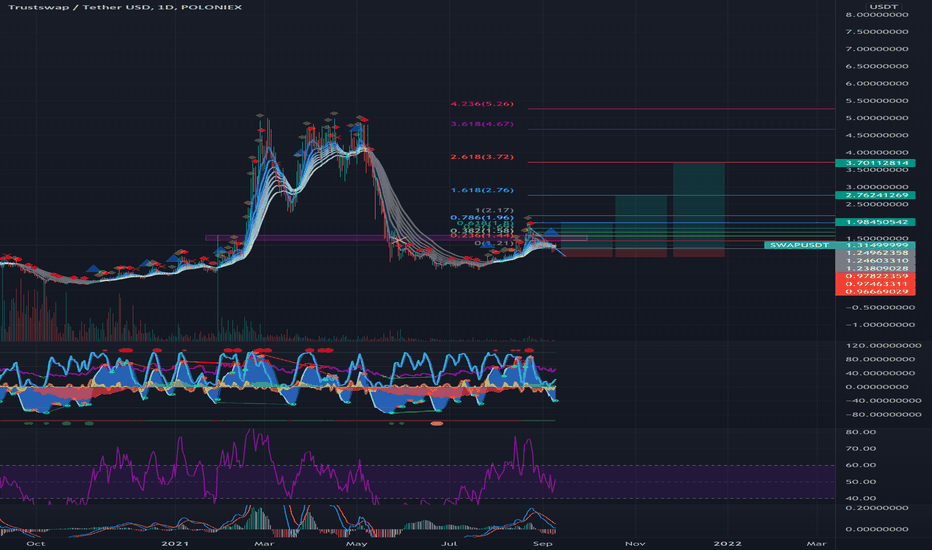Click the 3.70112814 green price tag
932x550 pixels.
875,163
